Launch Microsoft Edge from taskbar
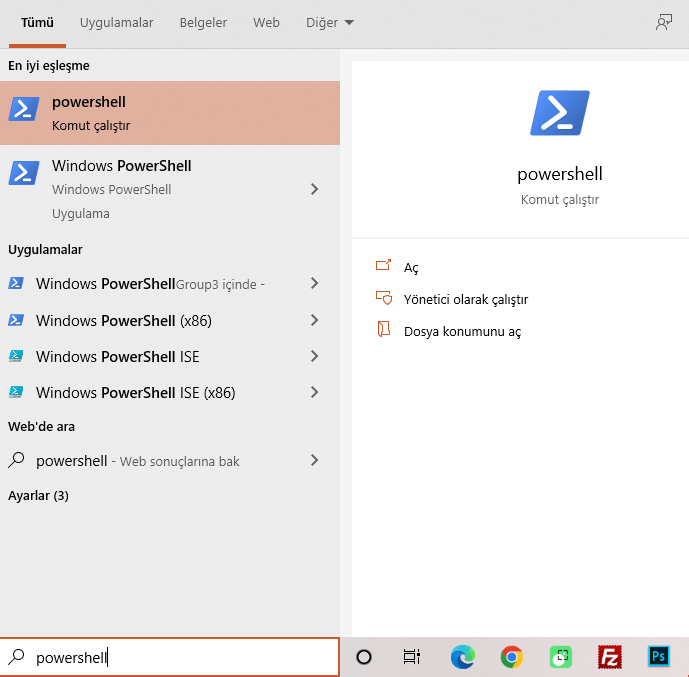Viewport: 689px width, 677px height. pos(463,657)
